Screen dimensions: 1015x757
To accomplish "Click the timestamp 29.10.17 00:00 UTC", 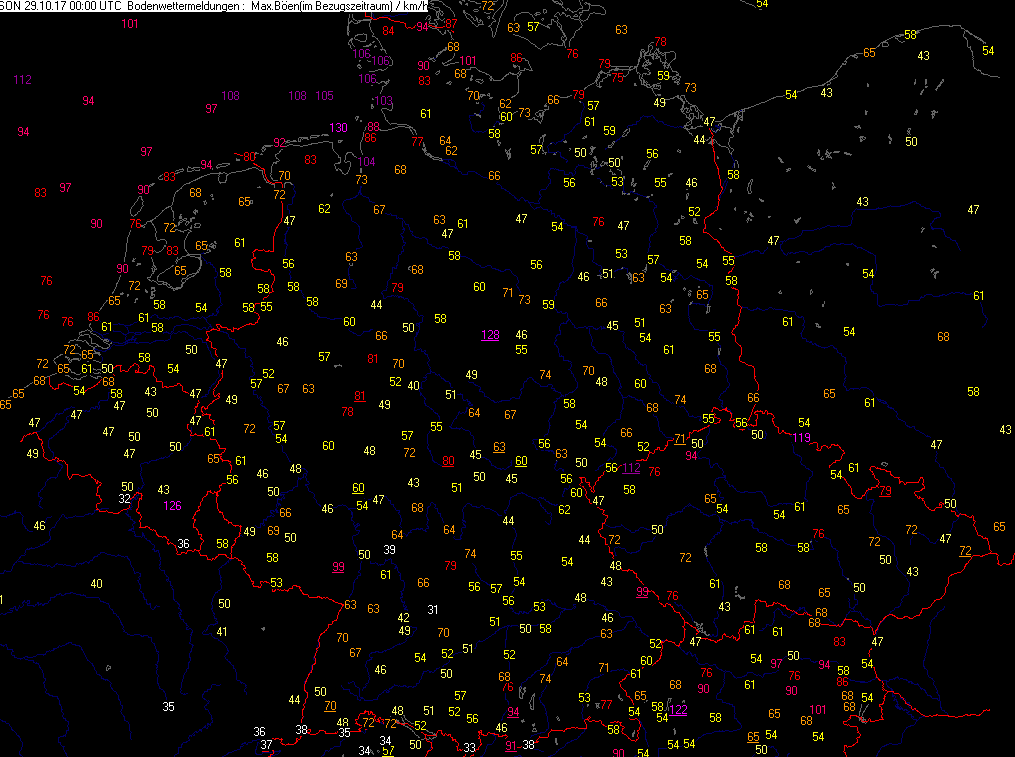I will (72, 6).
